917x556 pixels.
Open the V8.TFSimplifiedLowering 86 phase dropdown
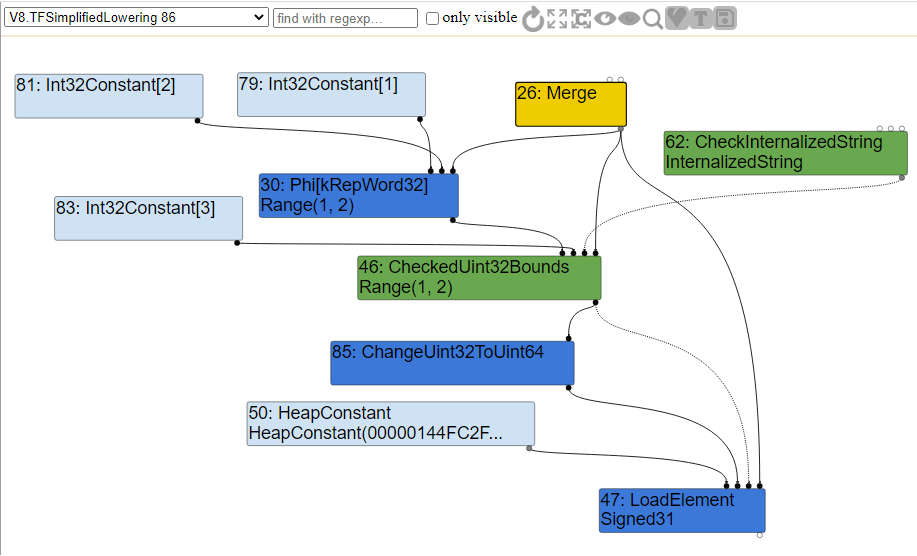[x=136, y=18]
